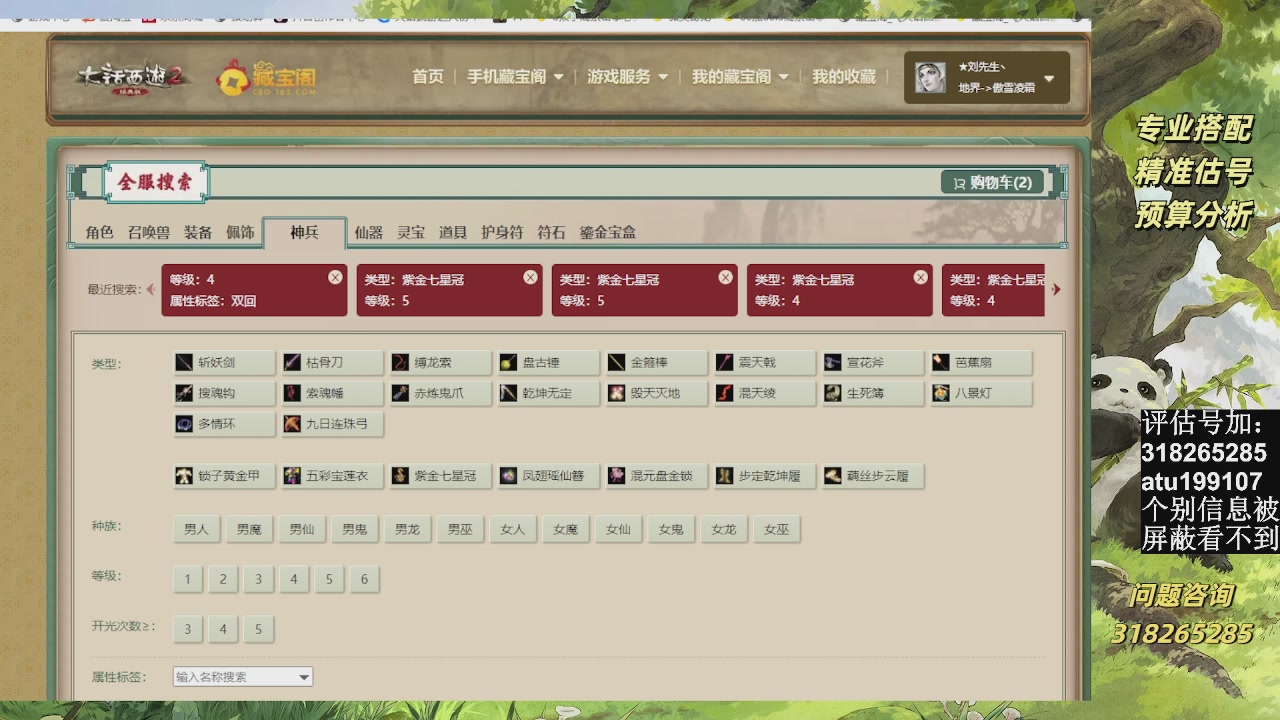Viewport: 1280px width, 720px height.
Task: Select the 藕丝步云履 shoes type
Action: [872, 476]
